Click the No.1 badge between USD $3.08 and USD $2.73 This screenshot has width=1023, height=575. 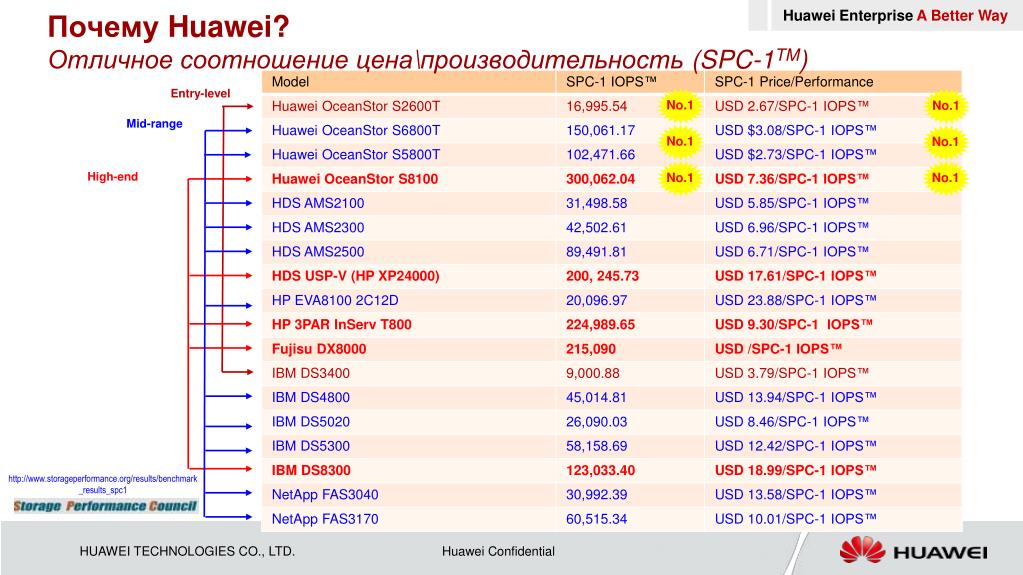[x=945, y=142]
